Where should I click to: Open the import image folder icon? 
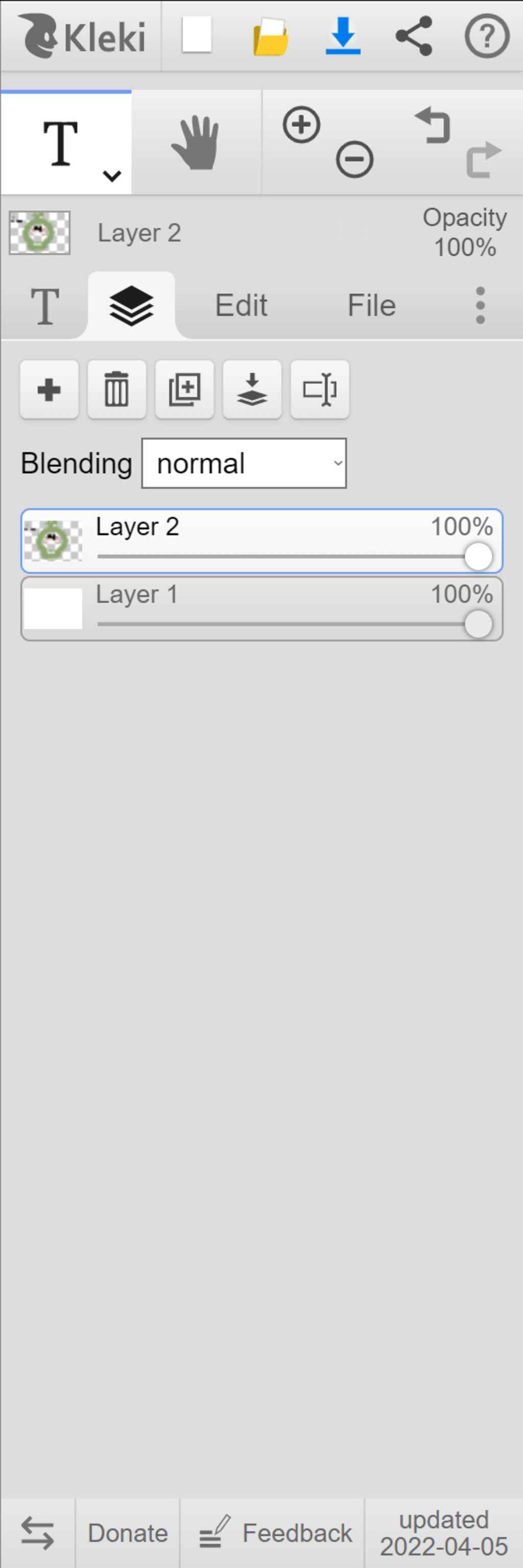(x=270, y=37)
